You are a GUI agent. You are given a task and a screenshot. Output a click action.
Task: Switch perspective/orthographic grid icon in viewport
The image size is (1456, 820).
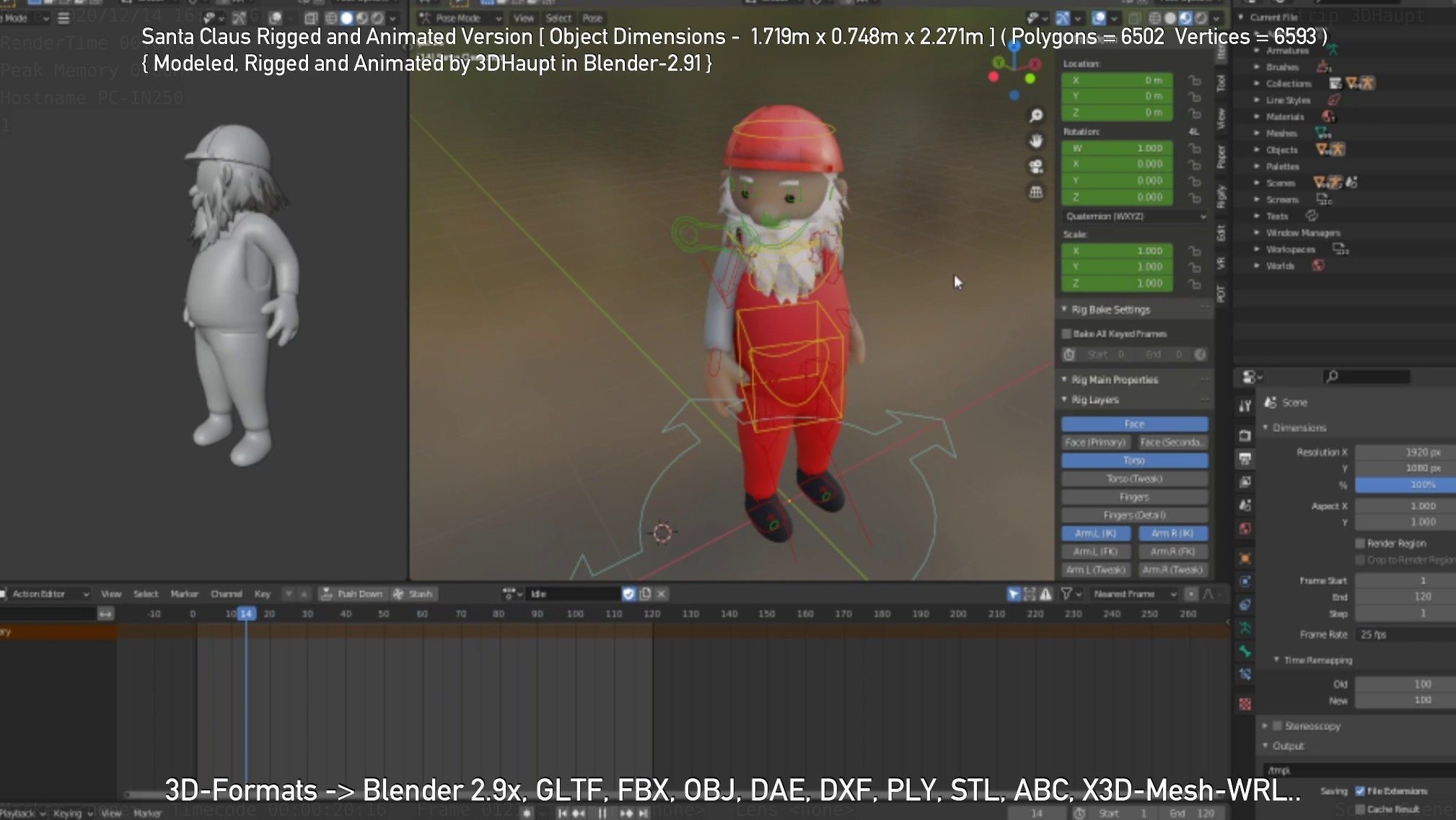[x=1036, y=192]
